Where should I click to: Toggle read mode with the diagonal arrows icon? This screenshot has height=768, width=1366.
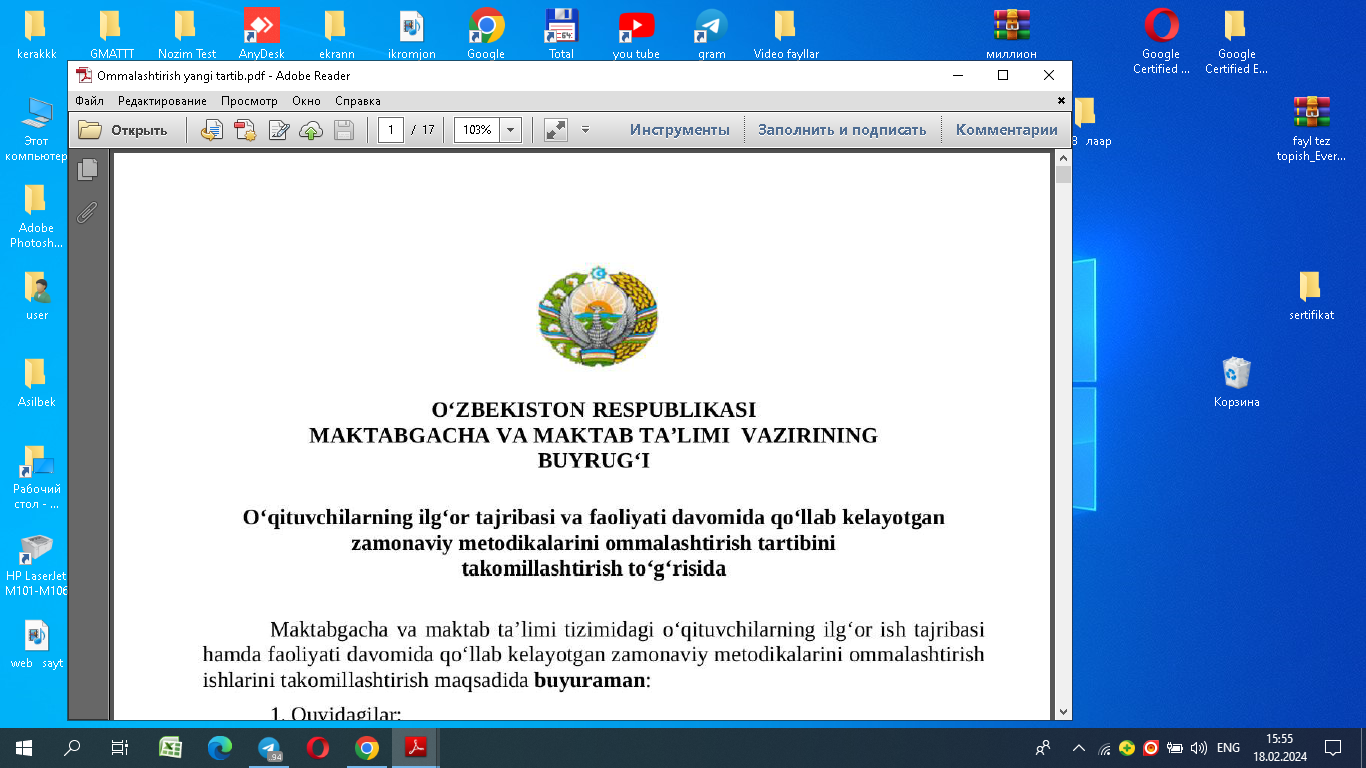555,130
